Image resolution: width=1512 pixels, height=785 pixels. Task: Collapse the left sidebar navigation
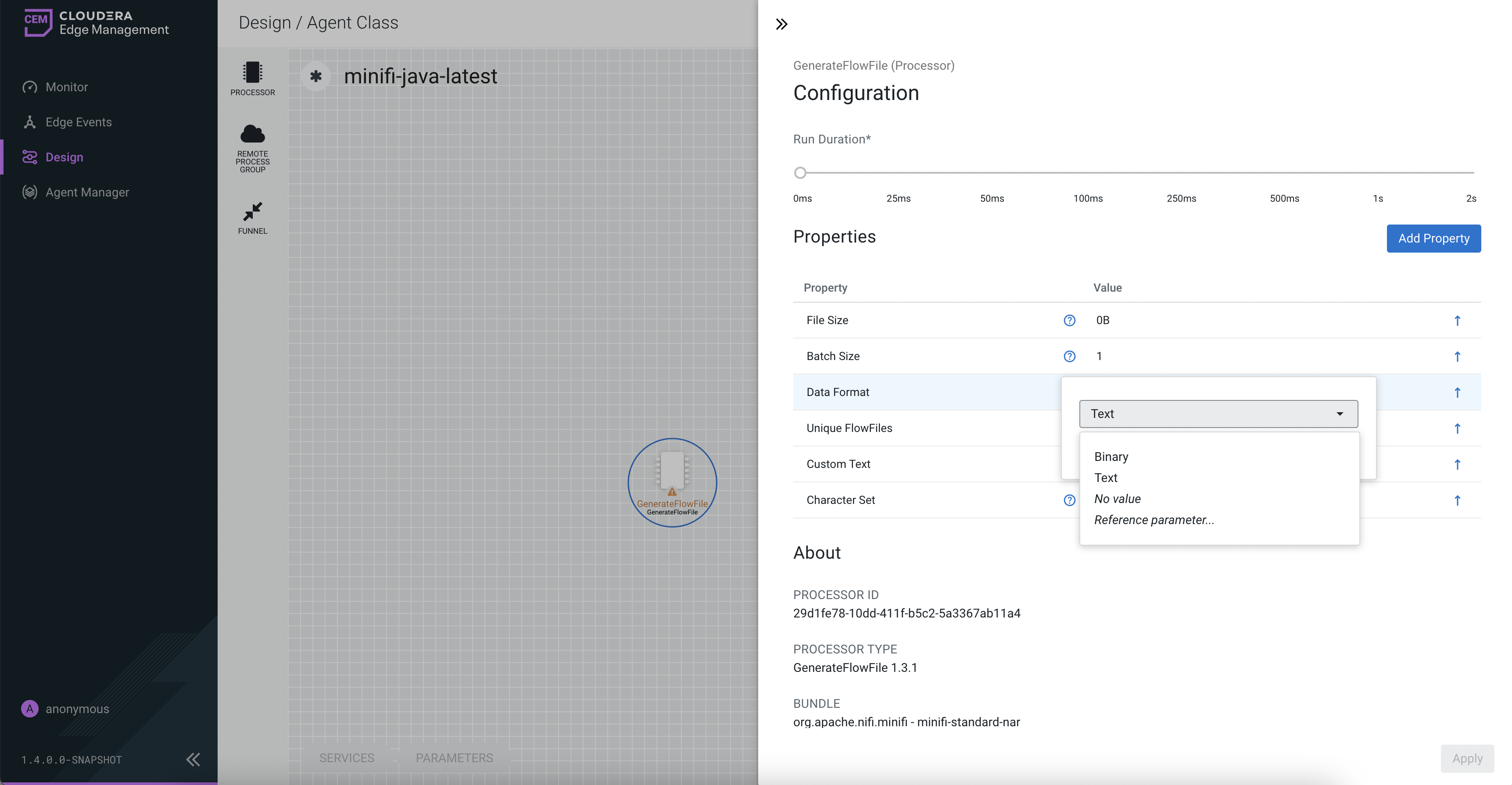[193, 759]
